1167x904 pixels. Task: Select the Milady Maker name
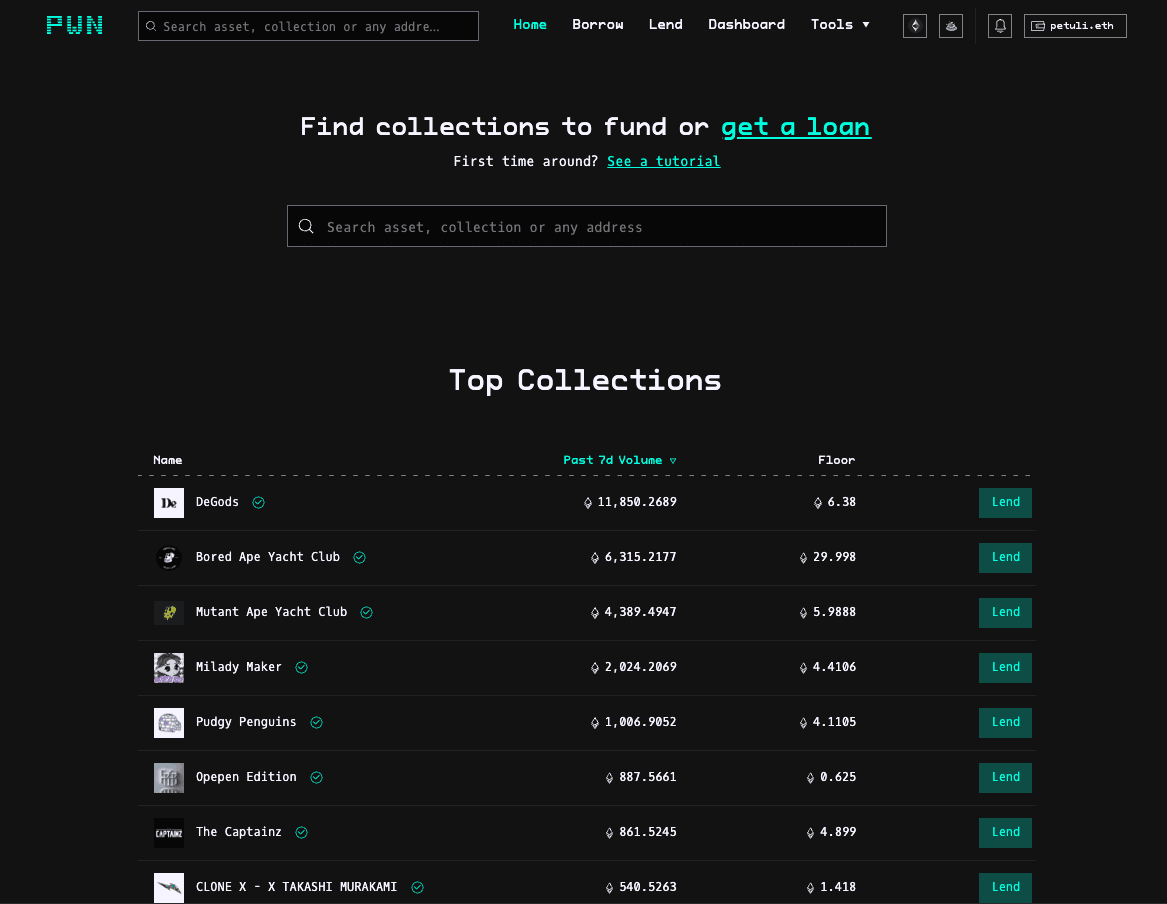239,667
